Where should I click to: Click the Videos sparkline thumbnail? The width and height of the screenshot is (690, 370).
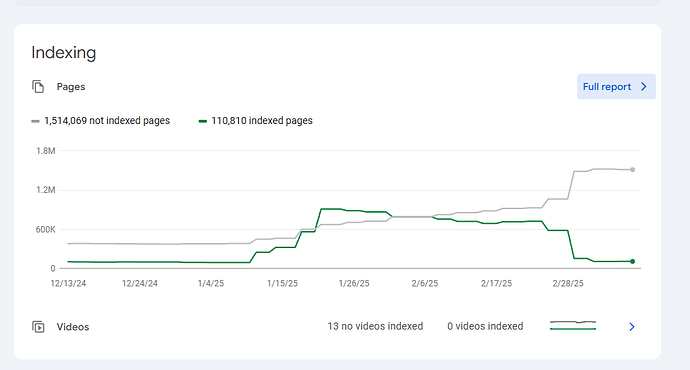[x=573, y=326]
